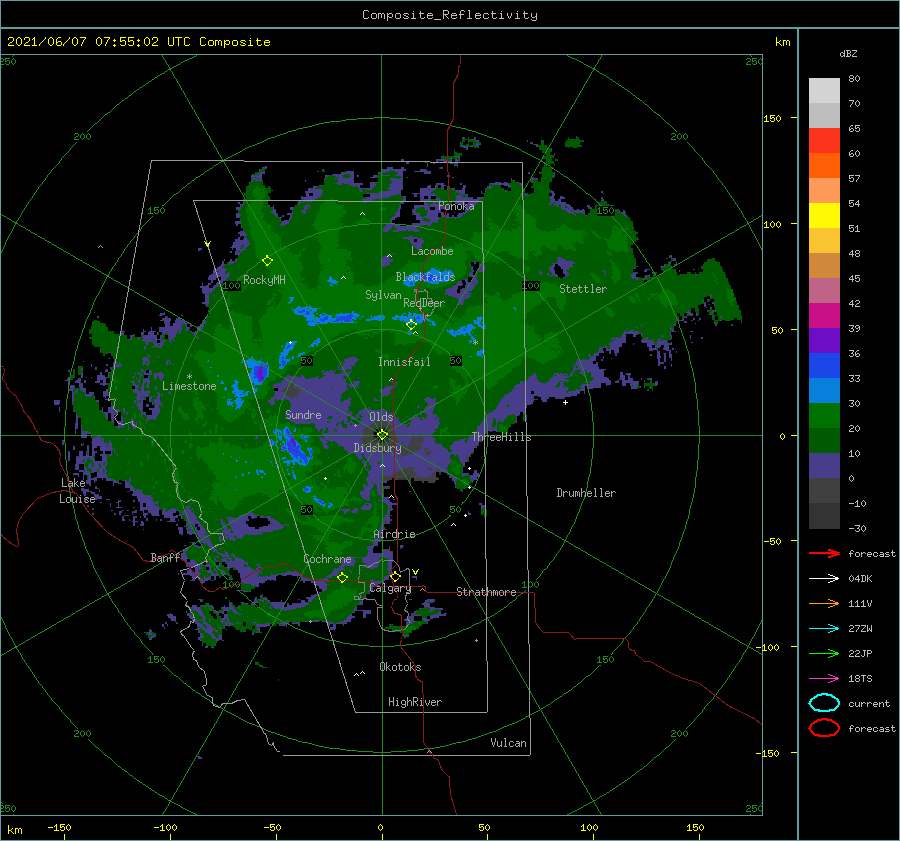Image resolution: width=900 pixels, height=841 pixels.
Task: Click the RedDeer city label
Action: (x=424, y=303)
